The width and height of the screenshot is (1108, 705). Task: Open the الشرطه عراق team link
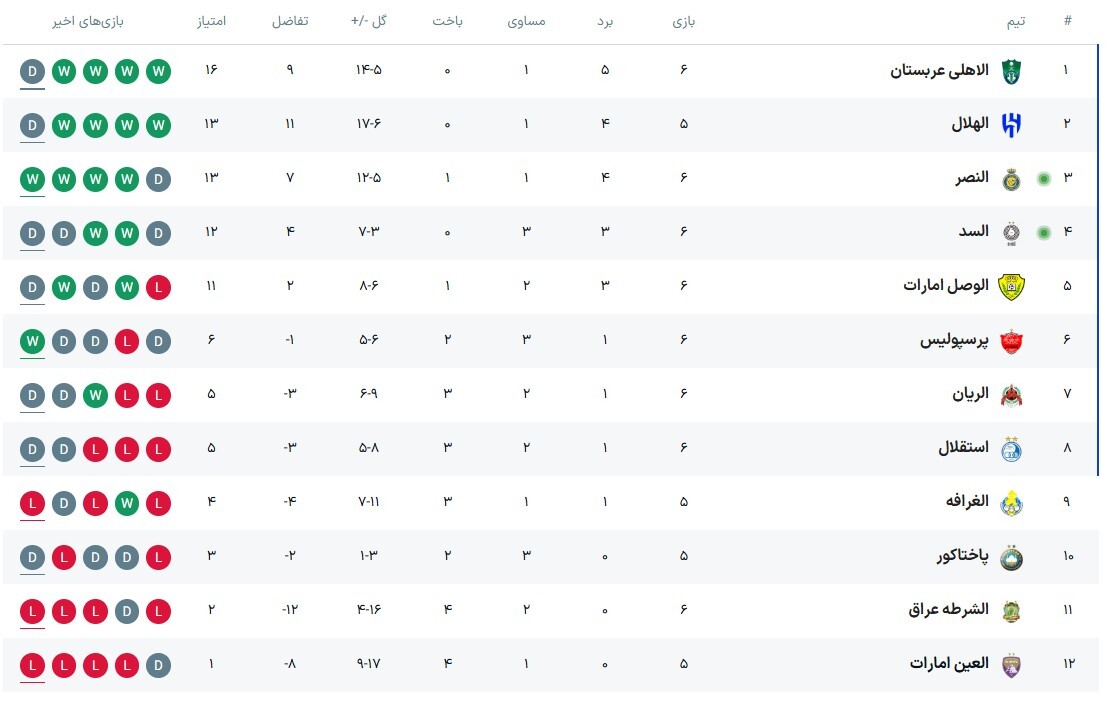pos(948,609)
